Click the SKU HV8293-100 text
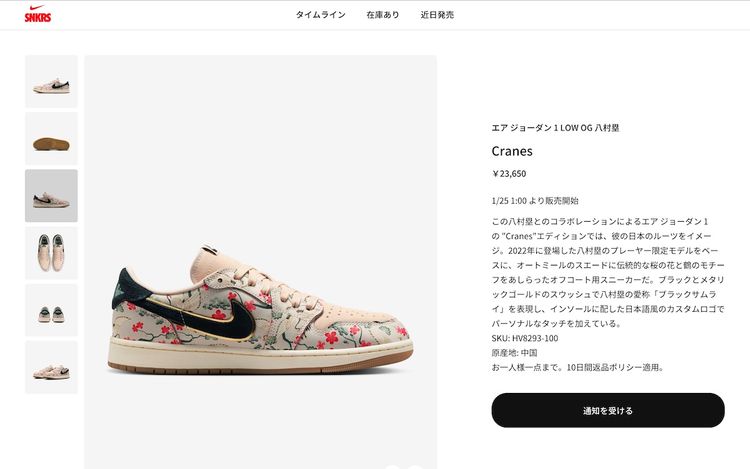 [525, 338]
